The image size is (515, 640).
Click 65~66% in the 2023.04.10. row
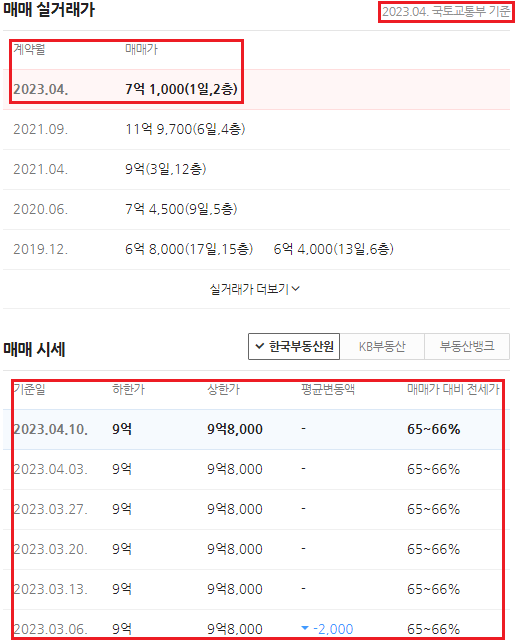tap(434, 429)
